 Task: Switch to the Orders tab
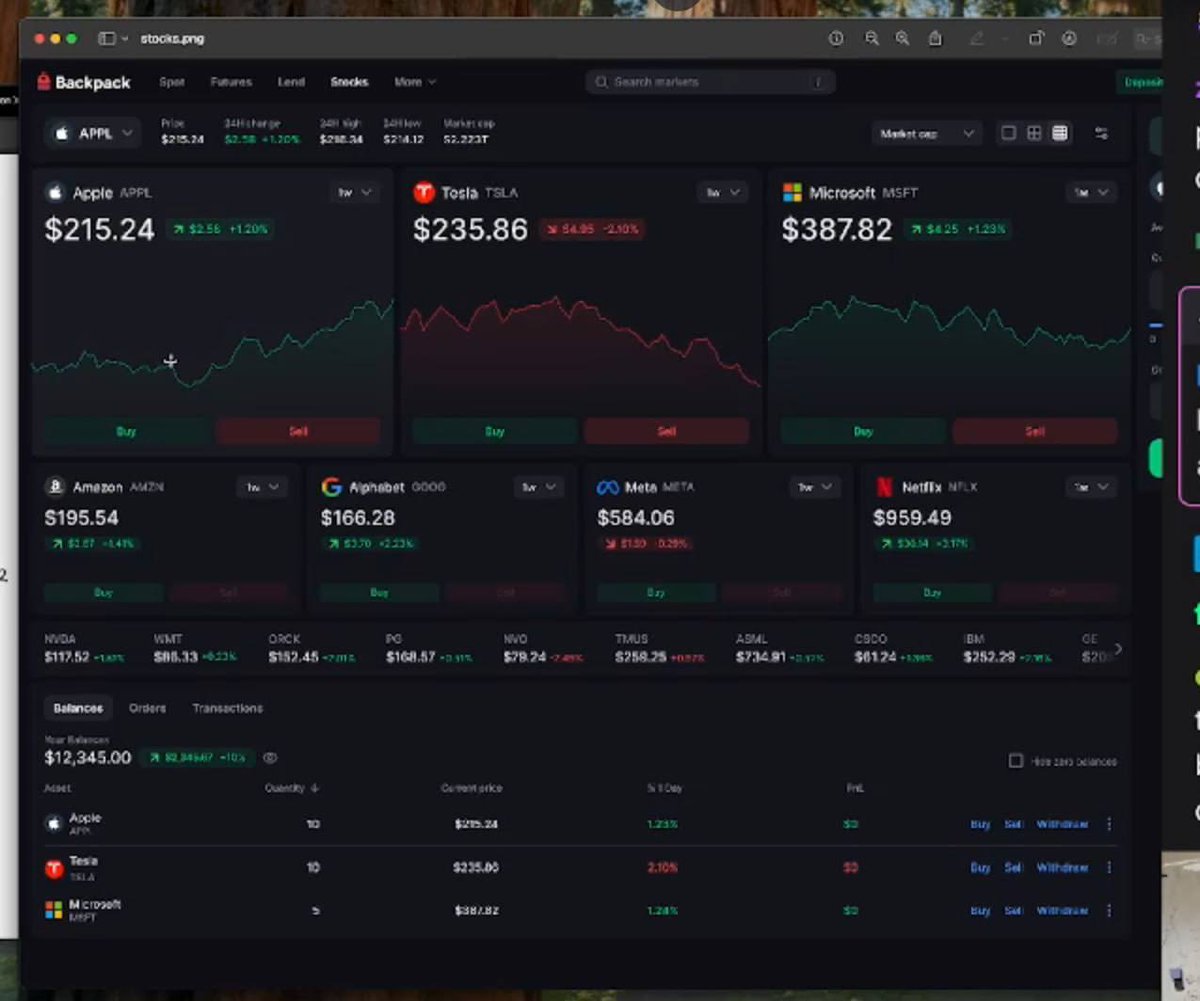pyautogui.click(x=147, y=708)
